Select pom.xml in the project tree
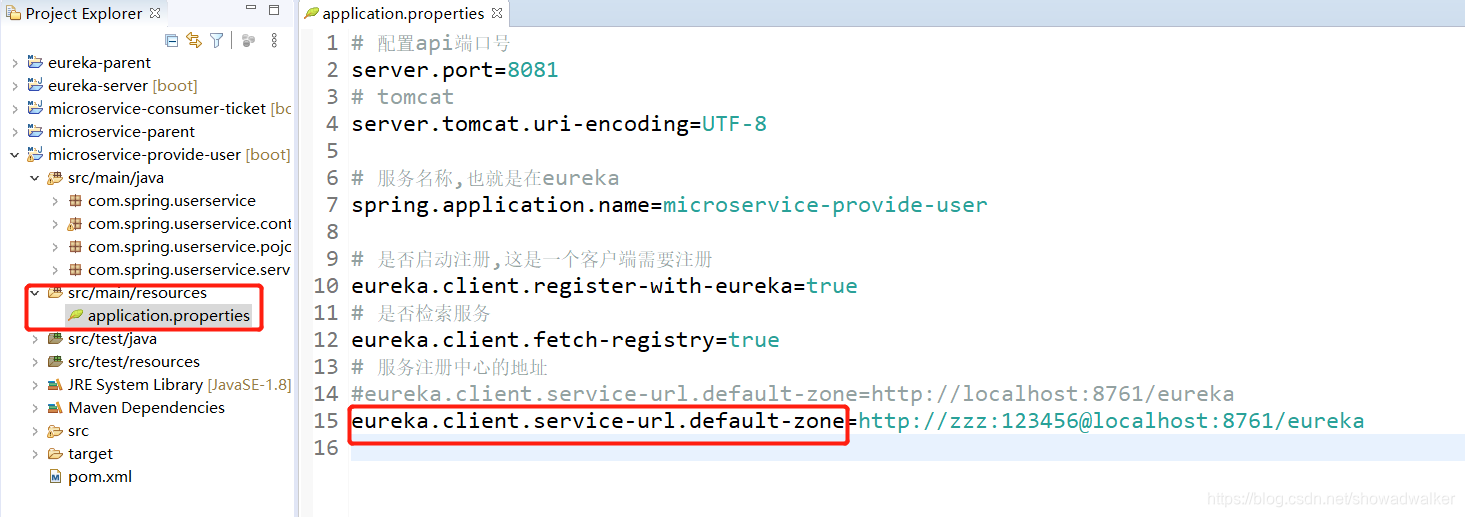Viewport: 1465px width, 517px height. click(100, 477)
